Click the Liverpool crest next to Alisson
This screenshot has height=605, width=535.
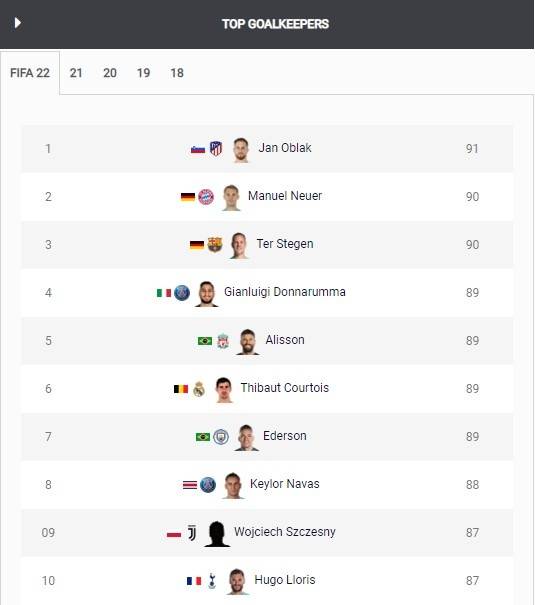coord(223,341)
